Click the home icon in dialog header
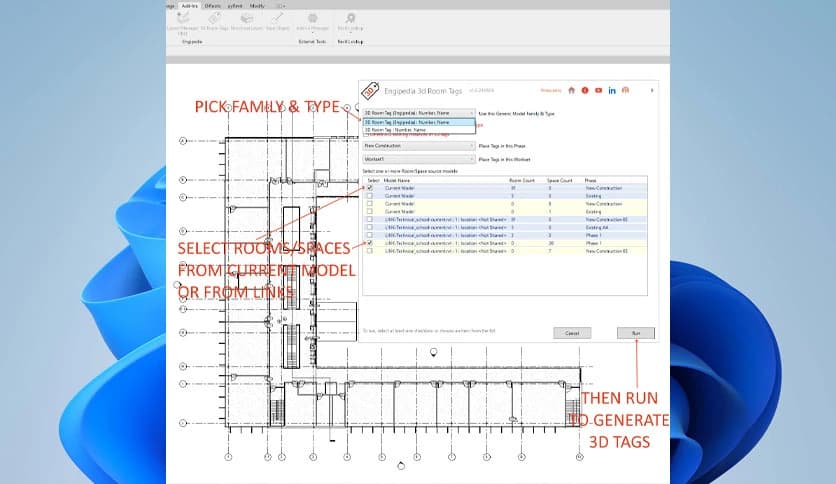836x484 pixels. point(571,90)
